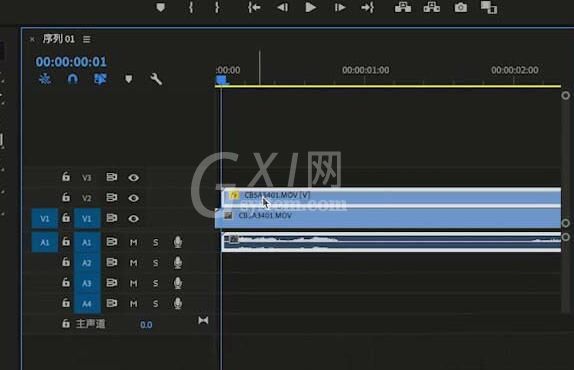Mark Out point with the right brace
Image resolution: width=574 pixels, height=370 pixels.
click(x=217, y=7)
